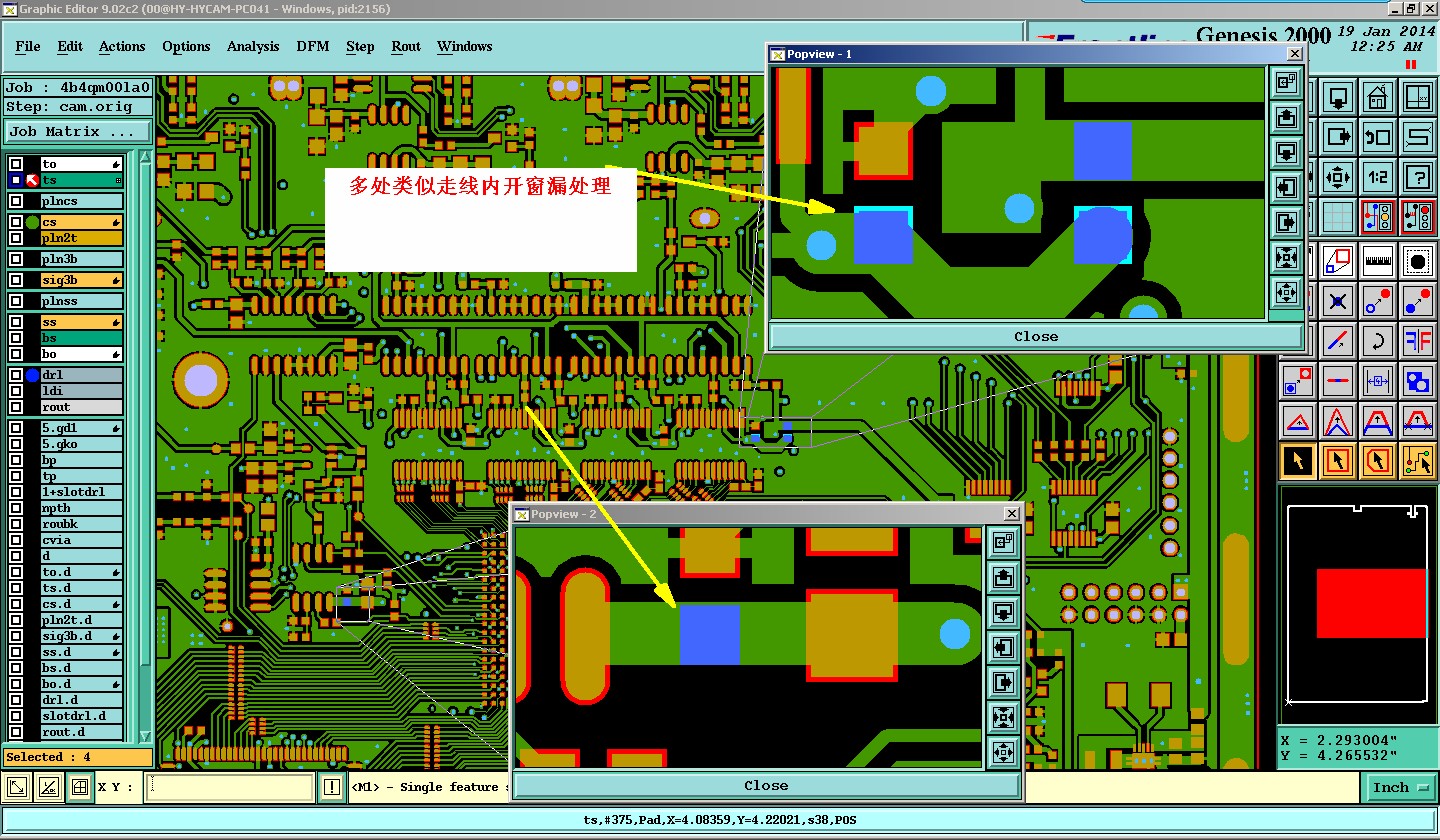Click the board overview thumbnail red area
This screenshot has width=1440, height=840.
pyautogui.click(x=1371, y=603)
